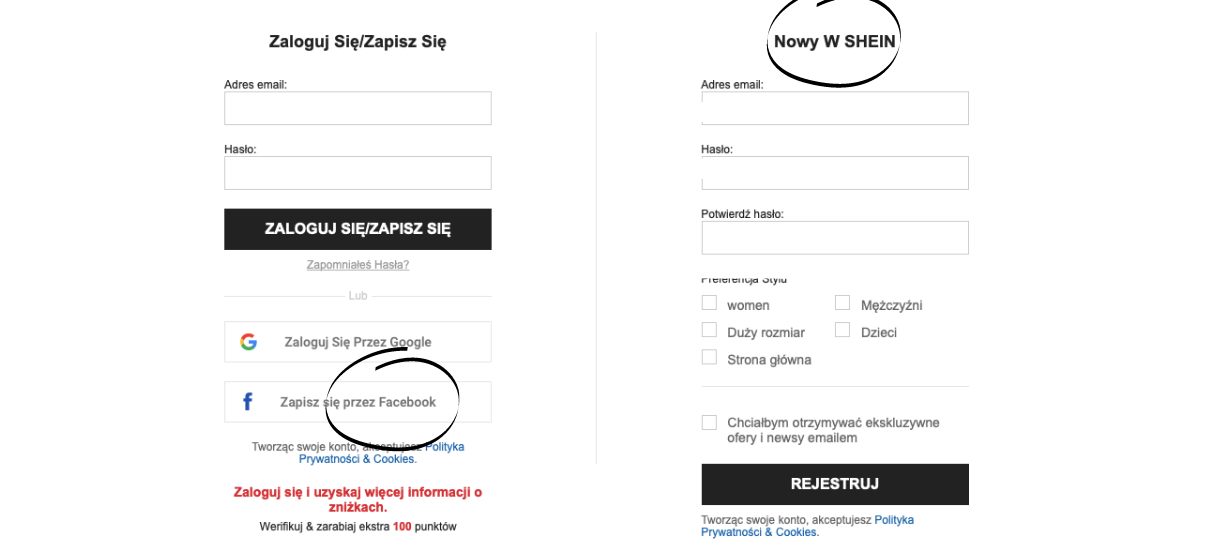Sign in with Zaloguj Się Przez Google

(358, 342)
